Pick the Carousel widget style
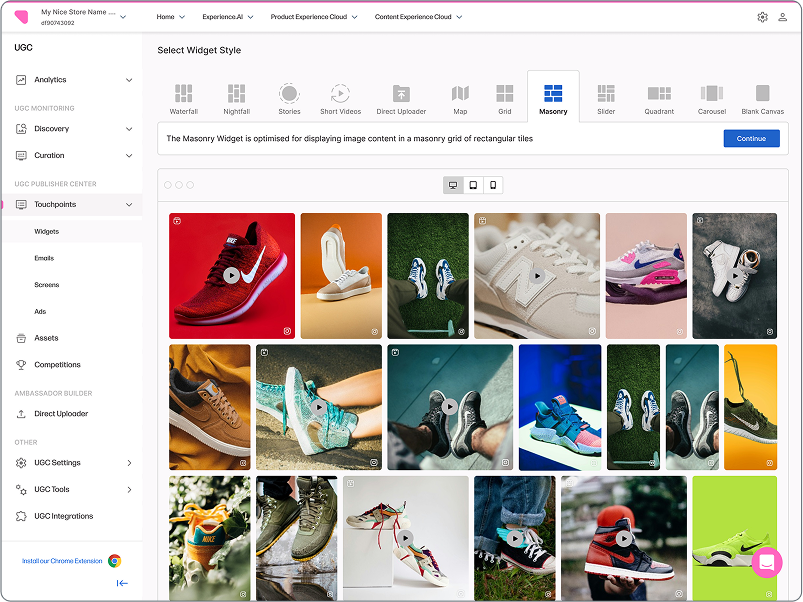803x602 pixels. click(712, 98)
